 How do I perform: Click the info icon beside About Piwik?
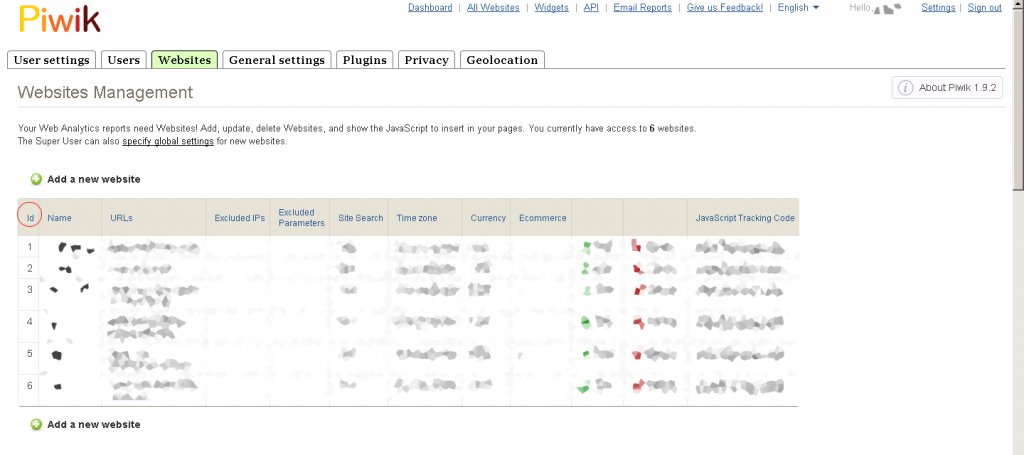[905, 88]
